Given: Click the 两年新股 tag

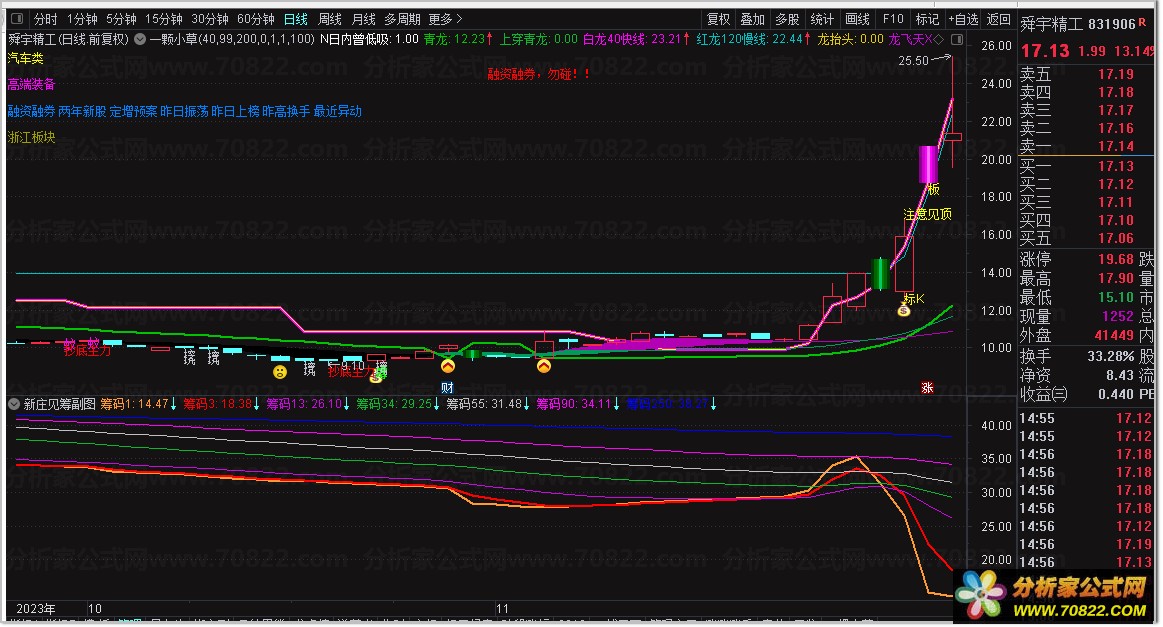Looking at the screenshot, I should (x=82, y=111).
